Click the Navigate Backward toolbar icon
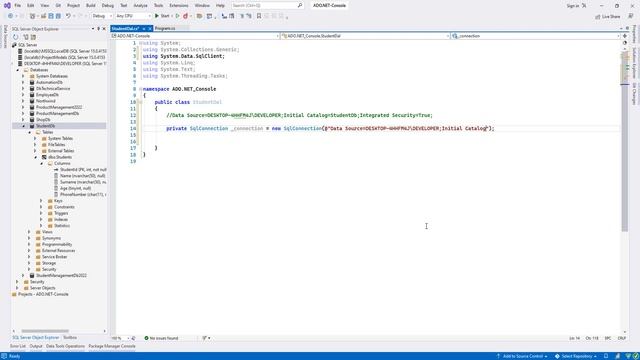Image resolution: width=640 pixels, height=360 pixels. tap(10, 16)
